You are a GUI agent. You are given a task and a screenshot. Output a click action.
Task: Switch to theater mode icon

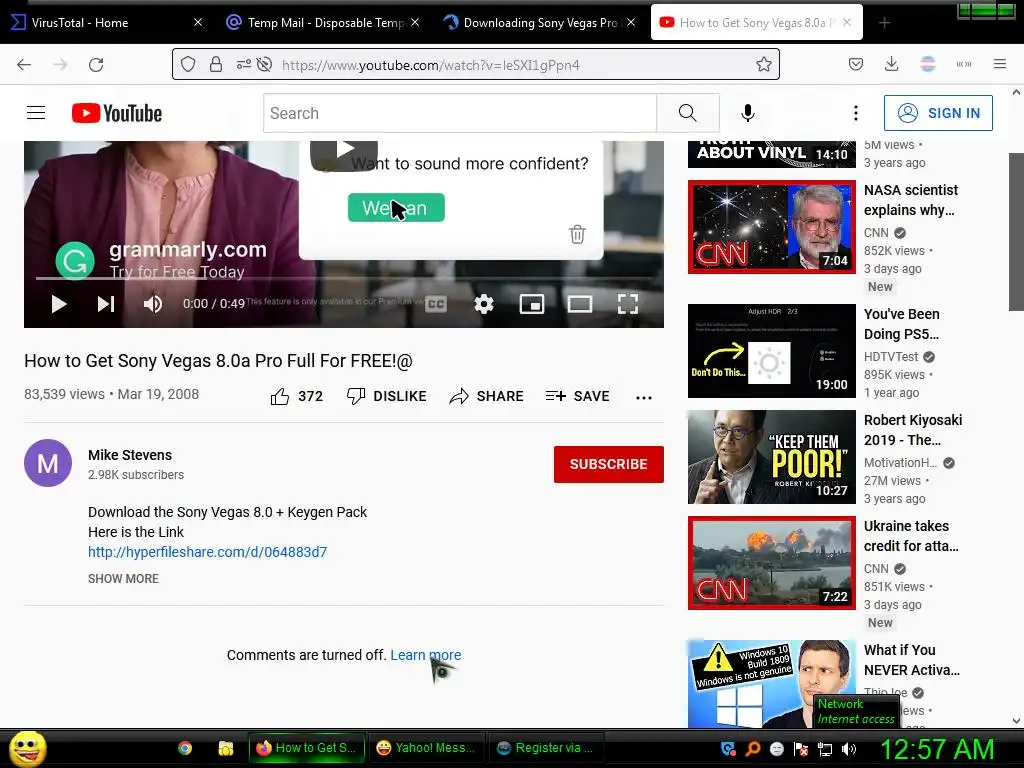tap(580, 304)
